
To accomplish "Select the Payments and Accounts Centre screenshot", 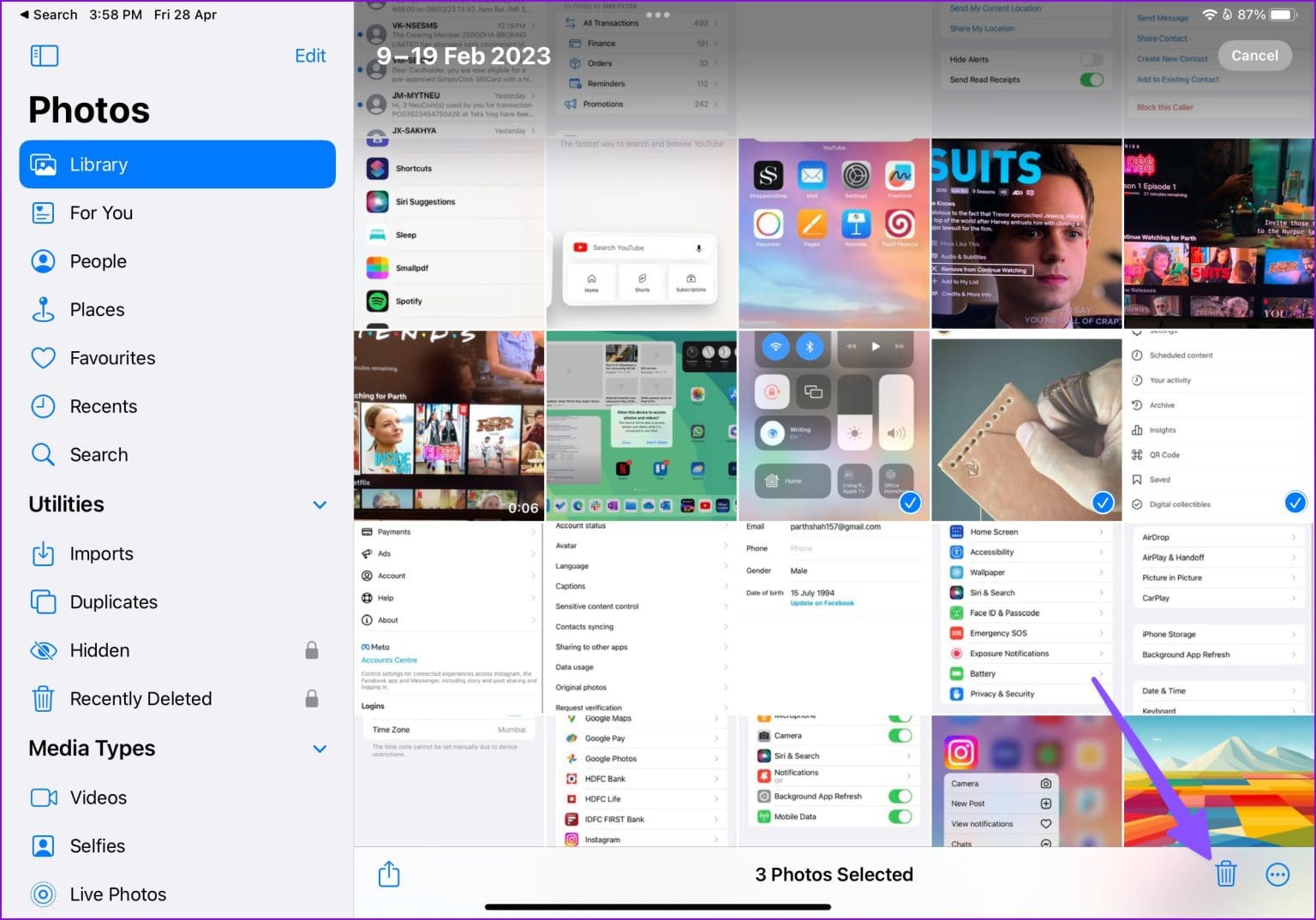I will 449,618.
